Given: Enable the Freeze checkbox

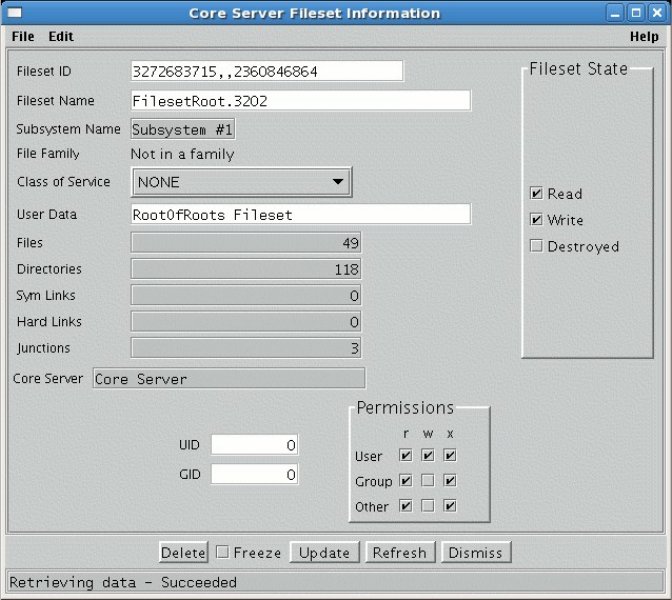Looking at the screenshot, I should 222,552.
